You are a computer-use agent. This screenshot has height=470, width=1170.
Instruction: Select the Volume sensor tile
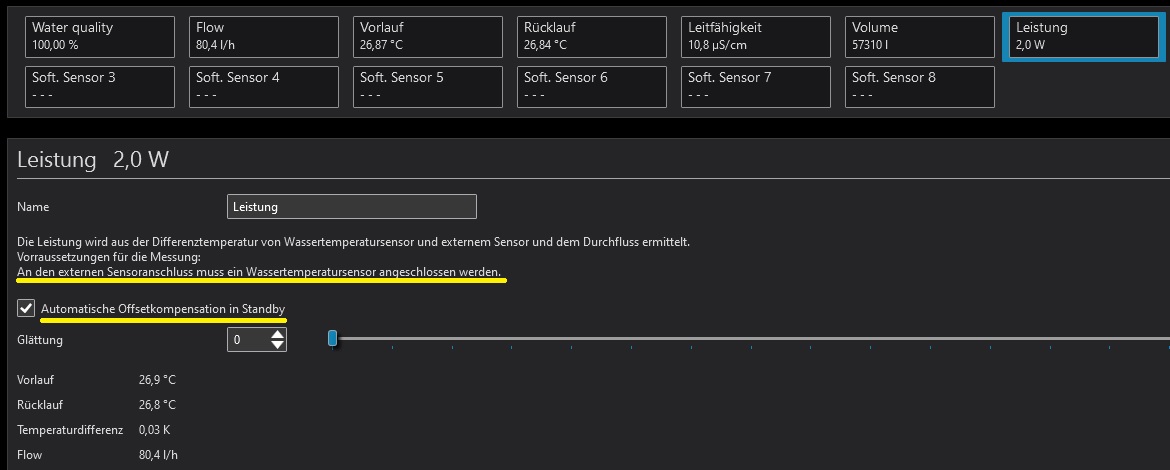tap(920, 37)
